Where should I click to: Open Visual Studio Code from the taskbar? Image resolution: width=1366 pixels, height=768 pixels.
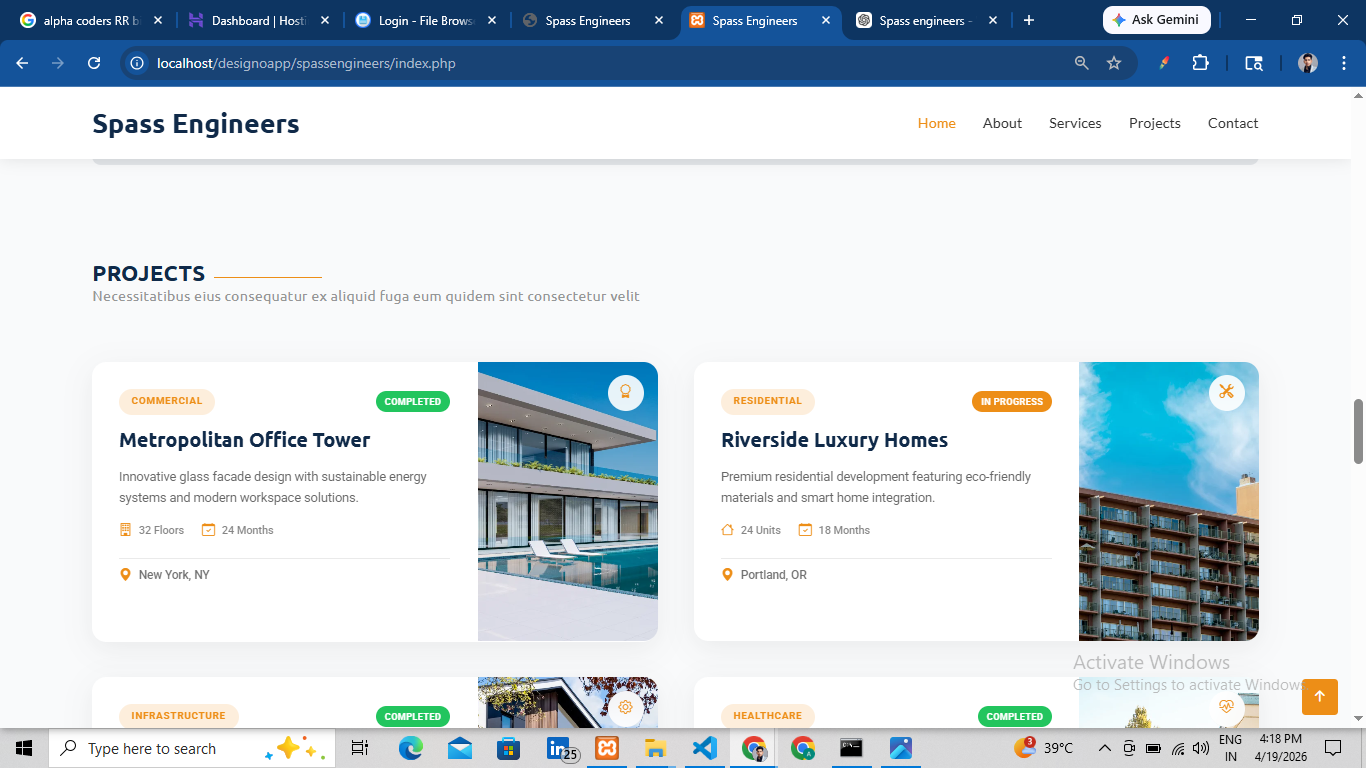tap(704, 748)
